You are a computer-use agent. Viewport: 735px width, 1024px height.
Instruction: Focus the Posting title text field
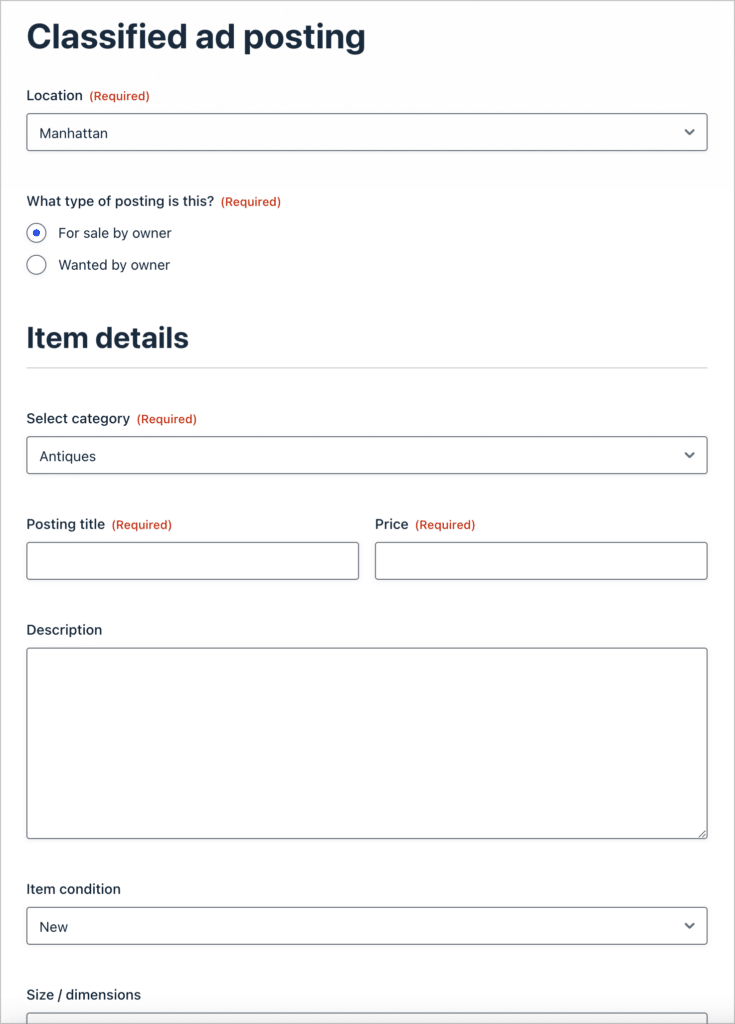tap(193, 560)
